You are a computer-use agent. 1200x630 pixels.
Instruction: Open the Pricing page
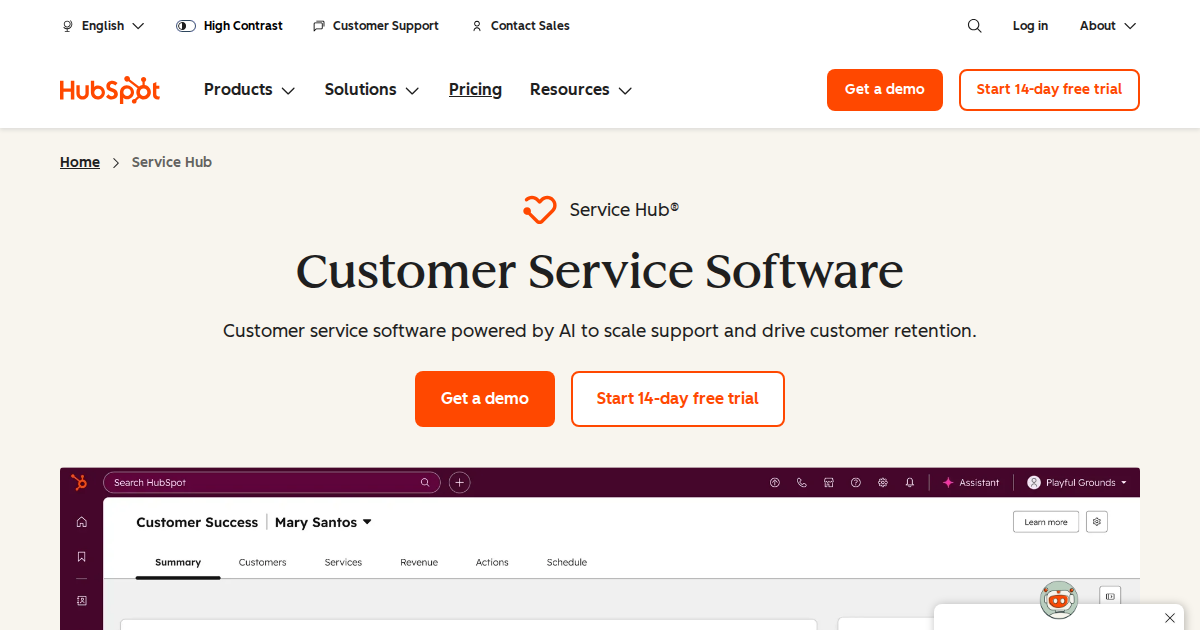475,90
